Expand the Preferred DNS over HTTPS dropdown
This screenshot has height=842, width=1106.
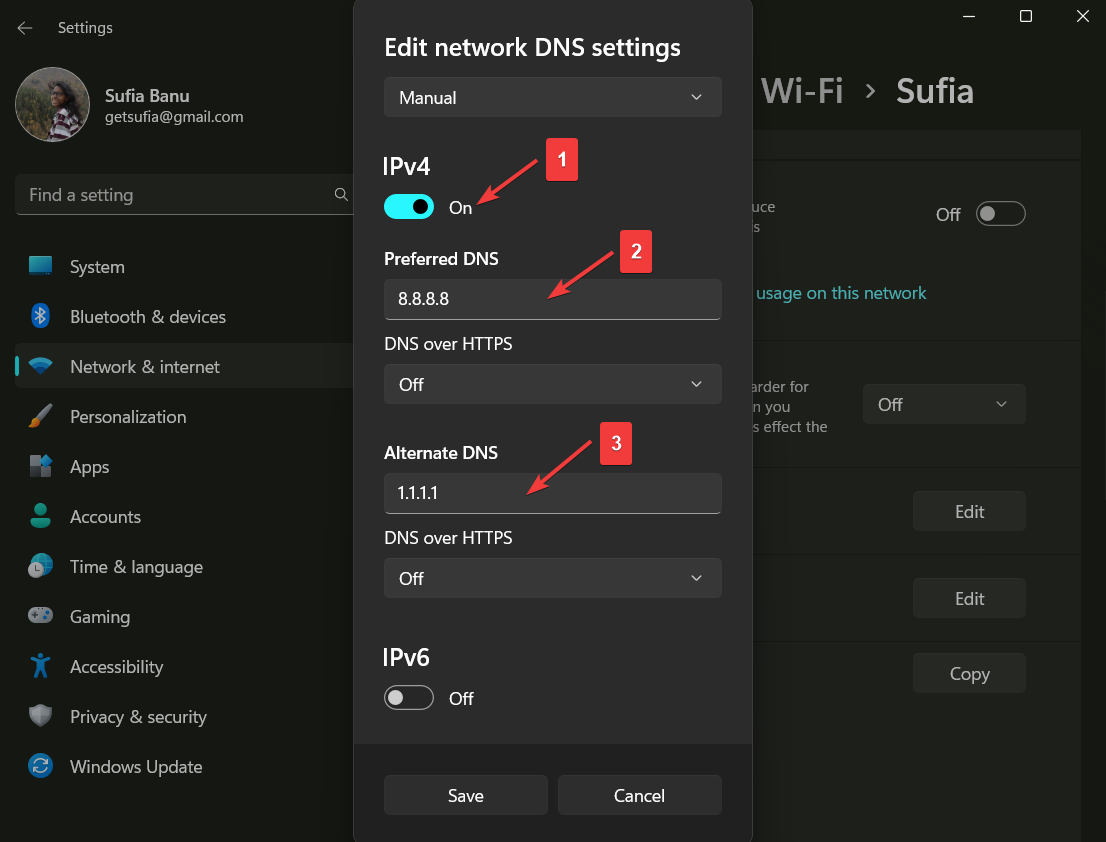coord(552,384)
